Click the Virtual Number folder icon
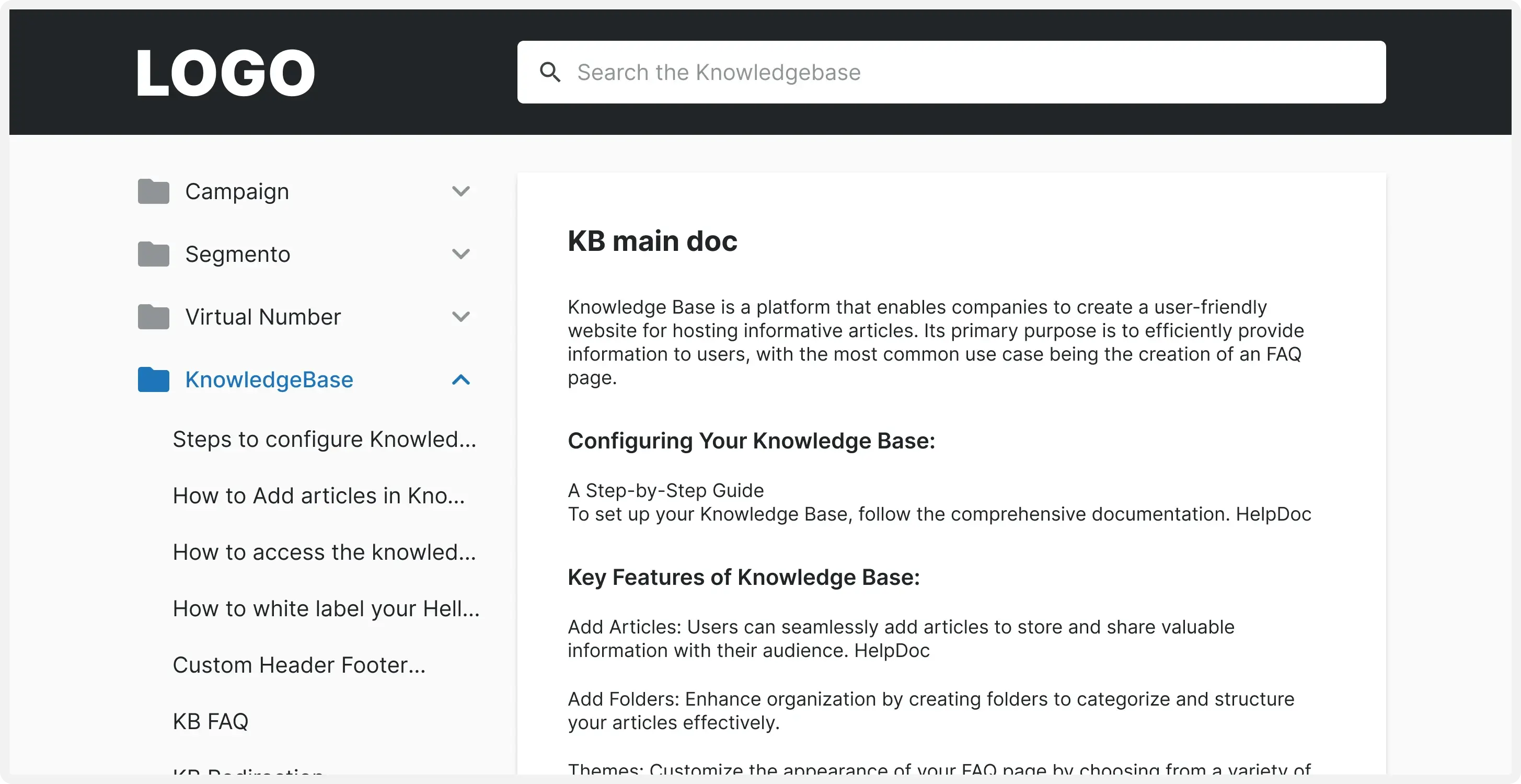This screenshot has width=1521, height=784. (x=154, y=316)
